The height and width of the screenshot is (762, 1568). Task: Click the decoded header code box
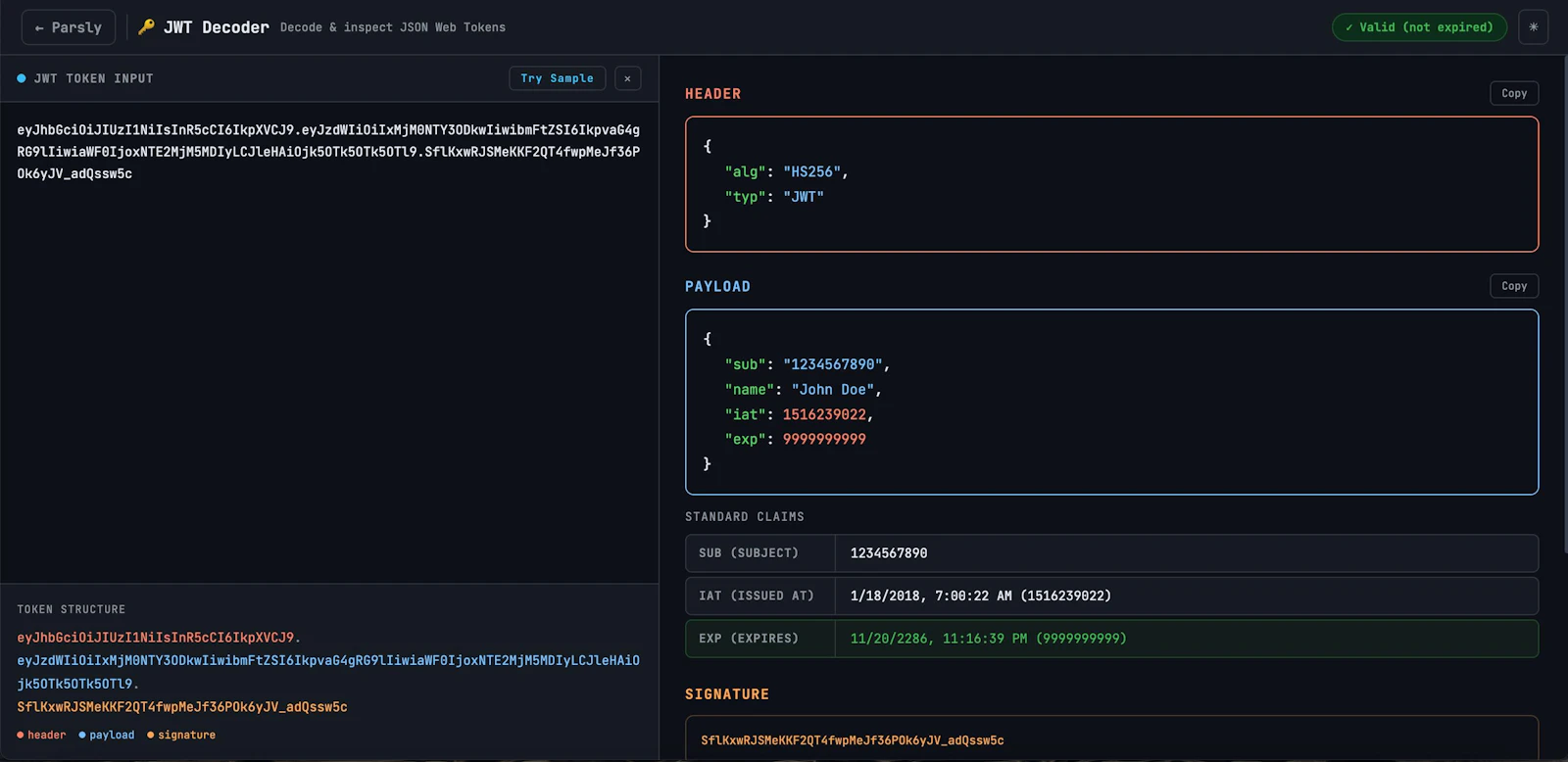[1111, 184]
